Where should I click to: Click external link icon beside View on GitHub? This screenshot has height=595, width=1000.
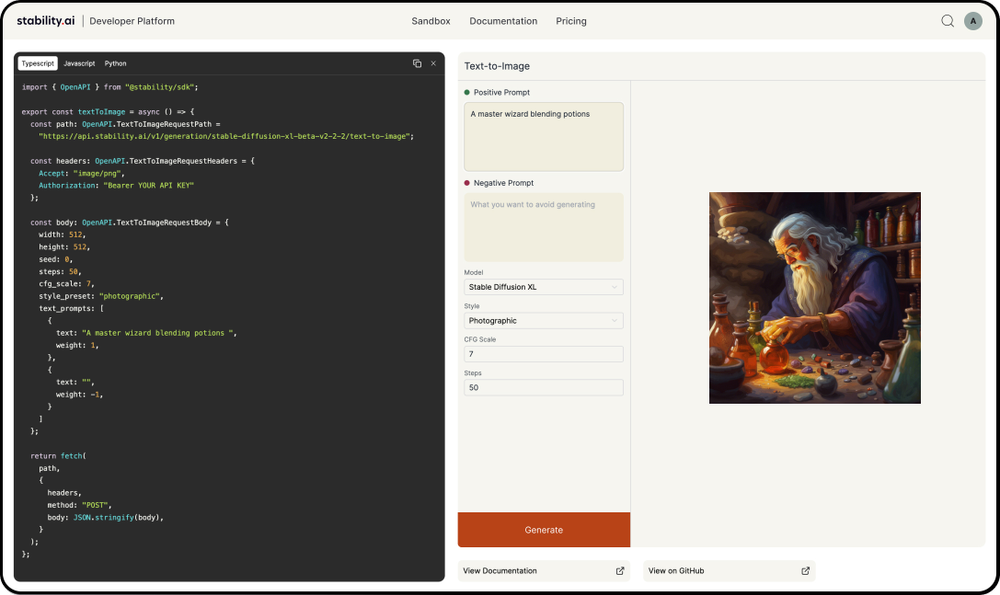click(805, 571)
